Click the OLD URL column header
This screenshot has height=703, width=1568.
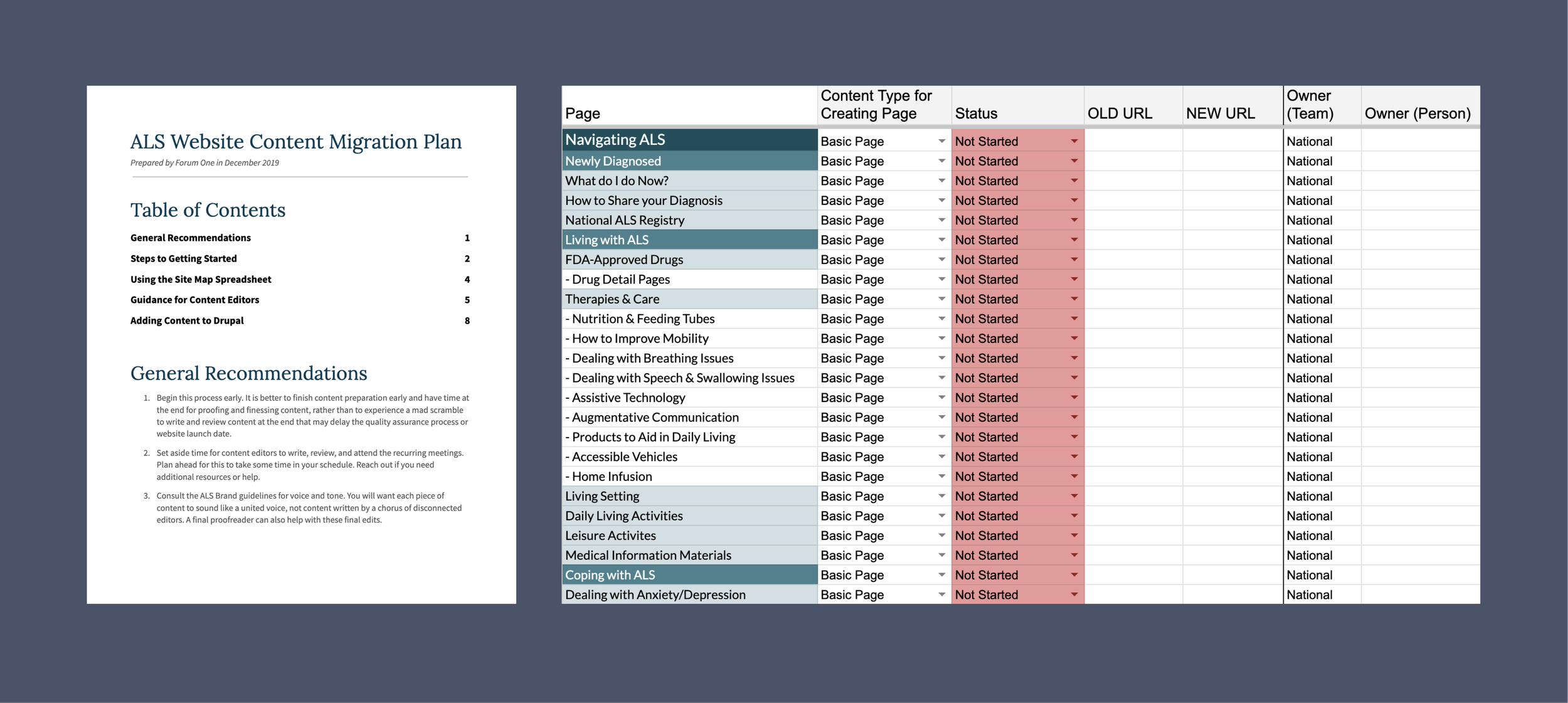click(1120, 114)
